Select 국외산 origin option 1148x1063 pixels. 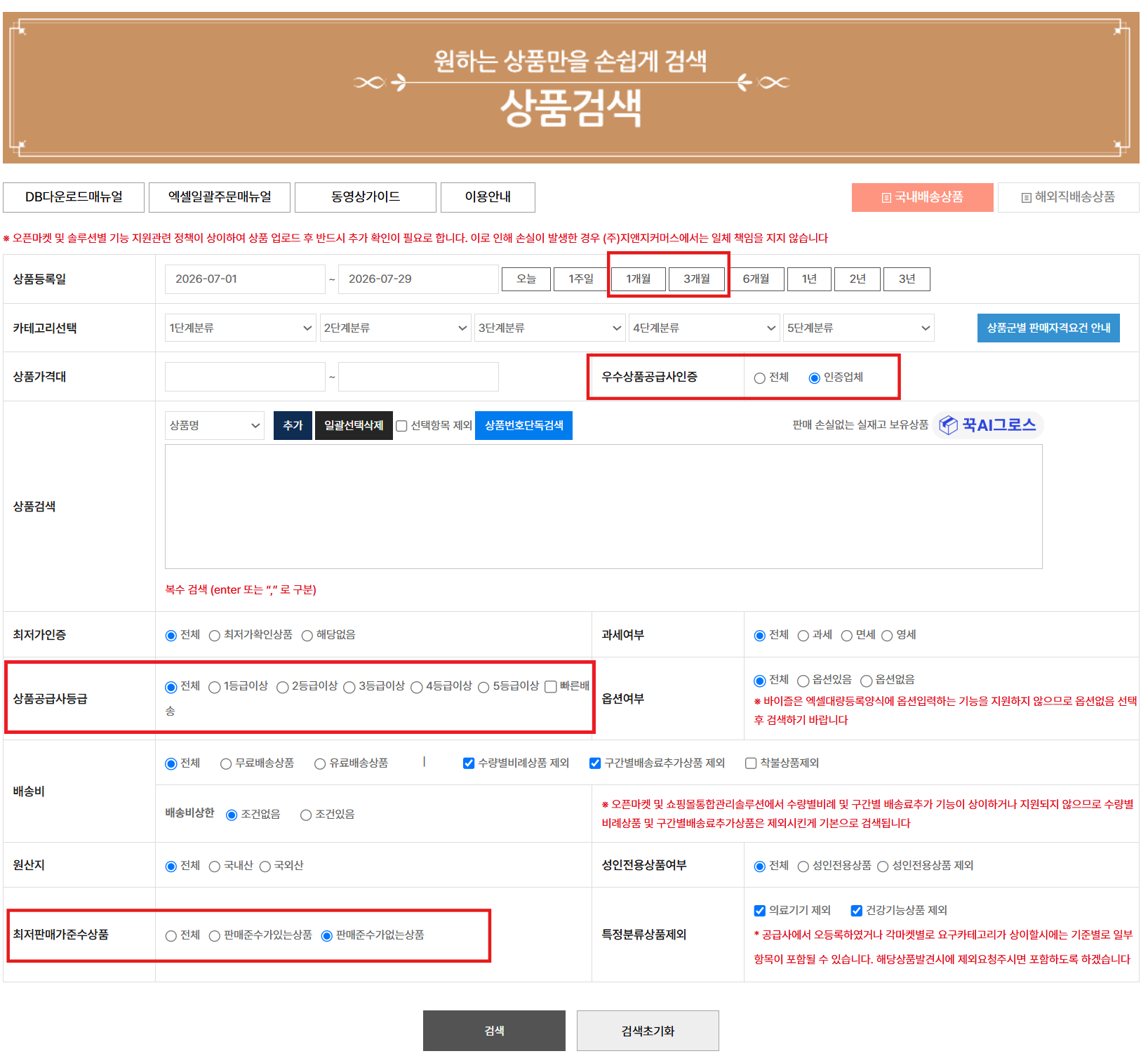(265, 867)
